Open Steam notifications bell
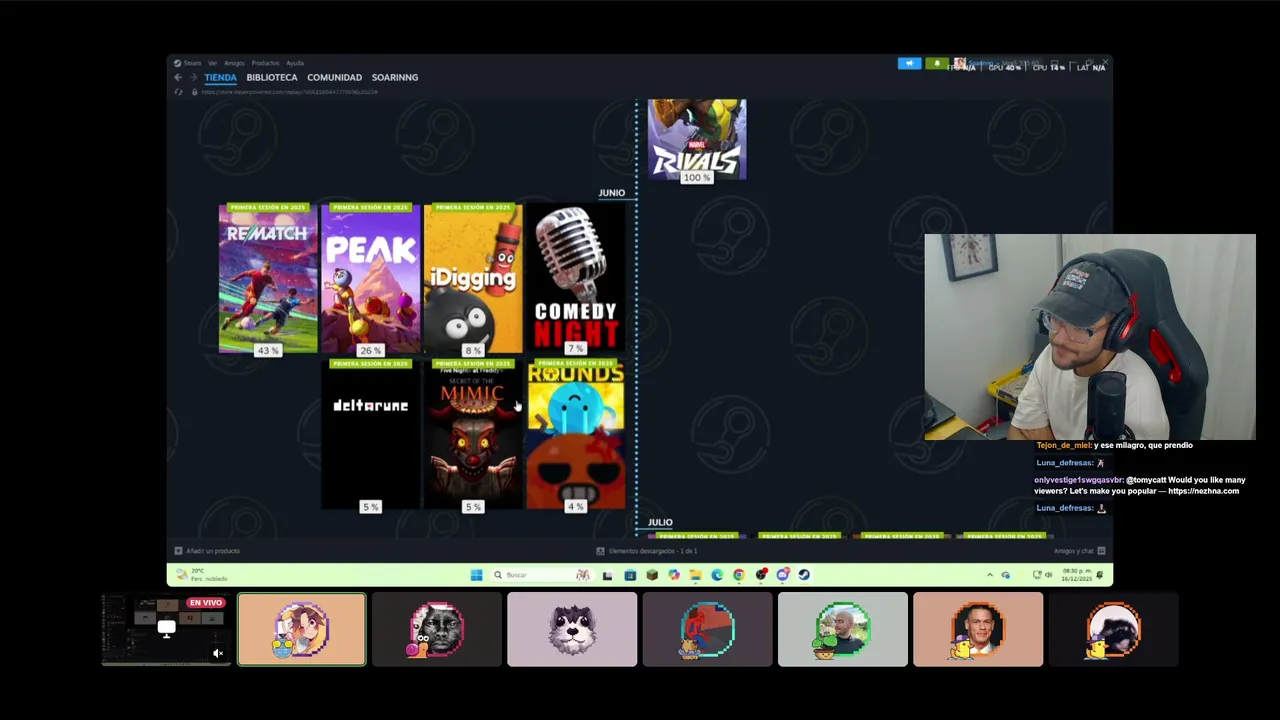The image size is (1280, 720). [937, 64]
